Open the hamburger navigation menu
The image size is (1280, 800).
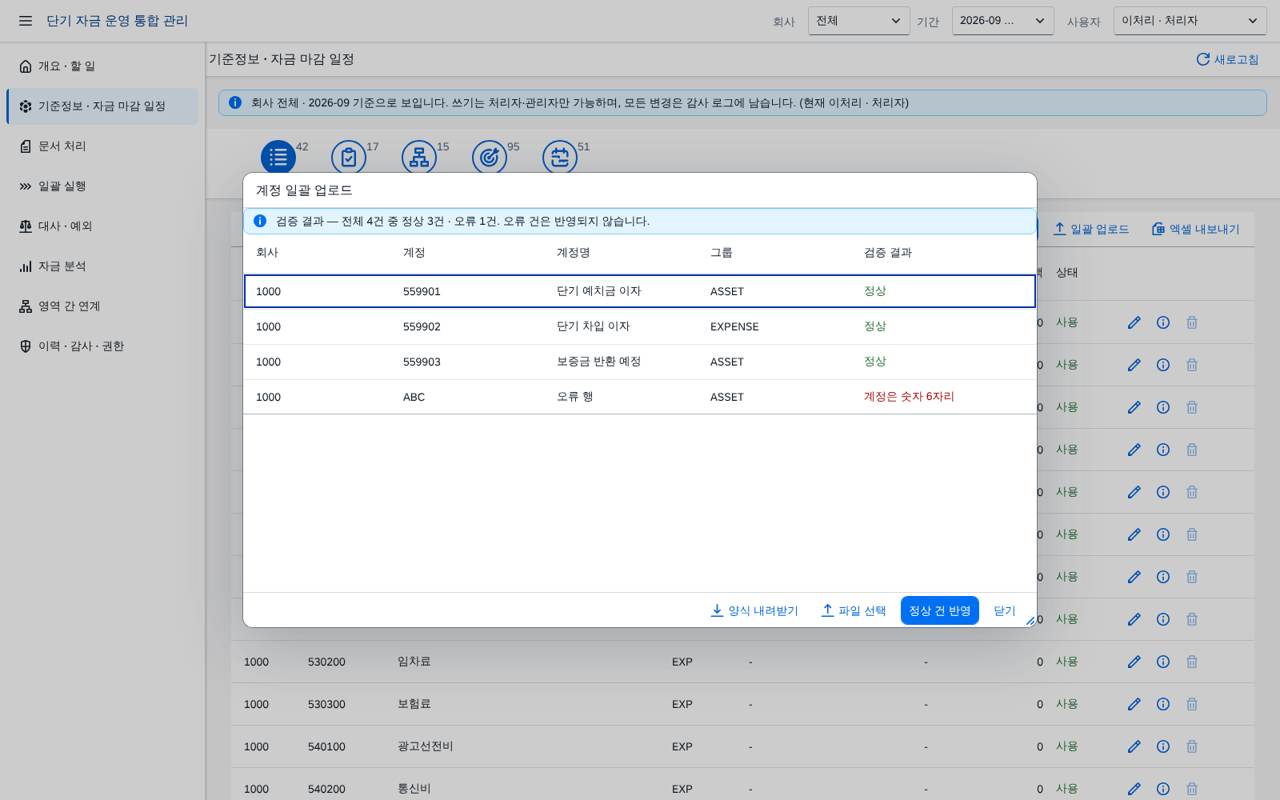pyautogui.click(x=26, y=21)
